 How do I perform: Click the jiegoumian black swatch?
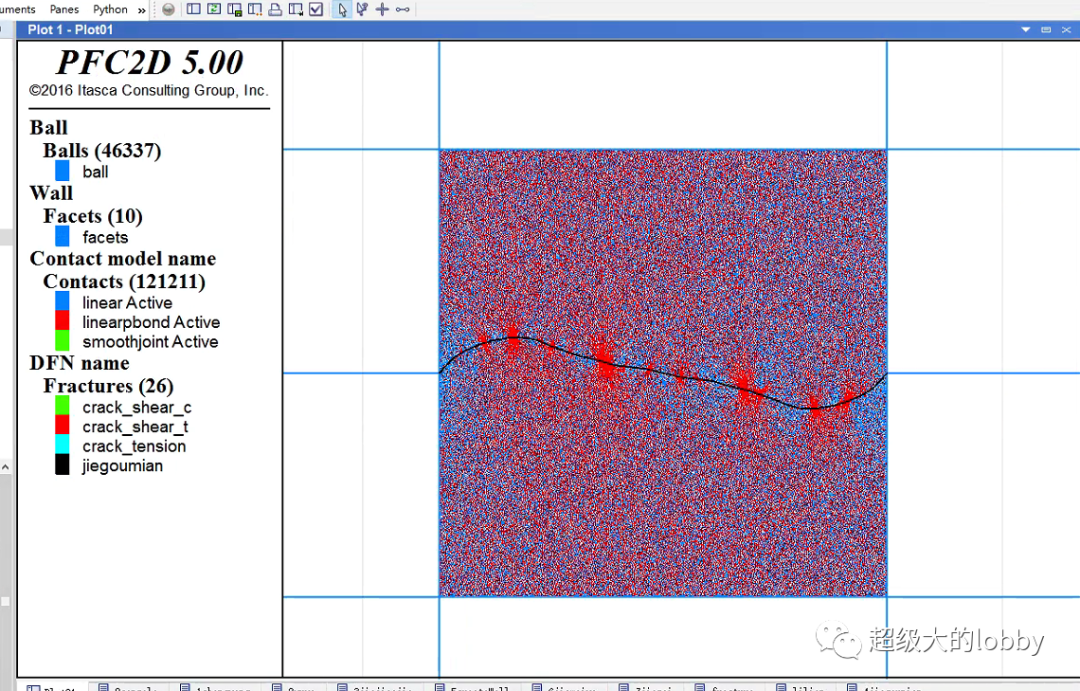(x=62, y=464)
